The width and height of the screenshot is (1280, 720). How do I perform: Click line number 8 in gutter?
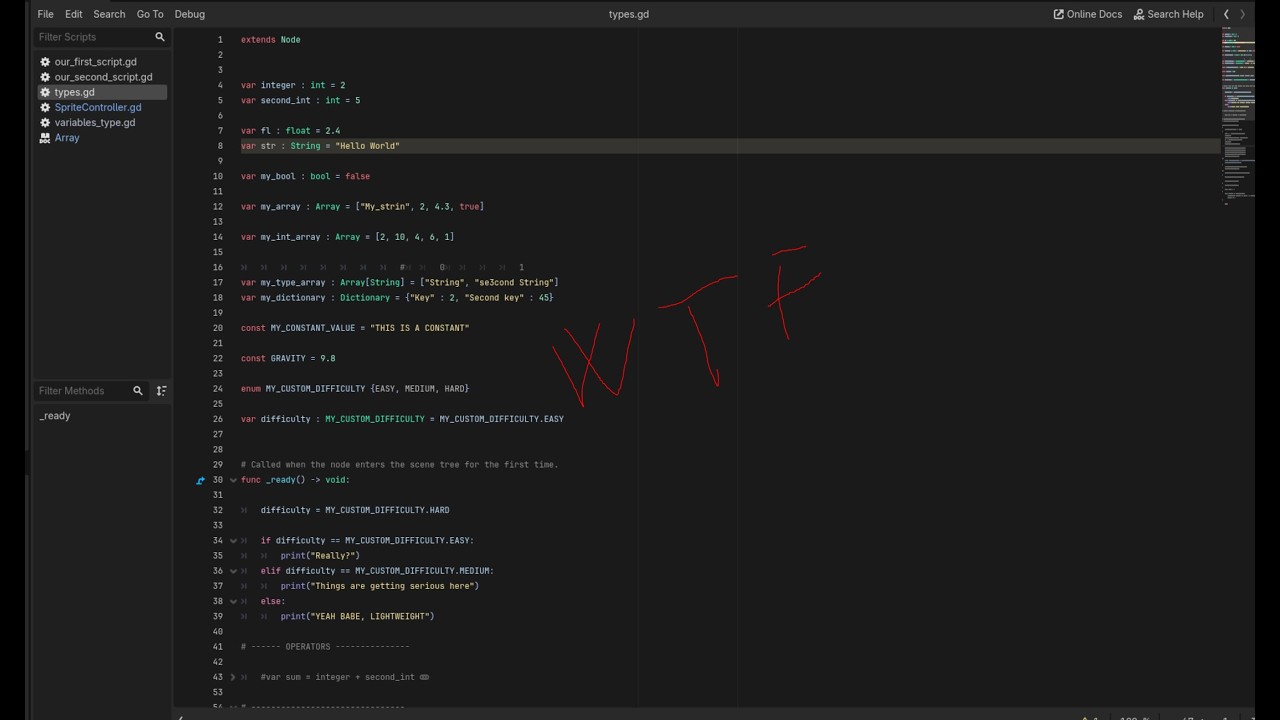220,146
